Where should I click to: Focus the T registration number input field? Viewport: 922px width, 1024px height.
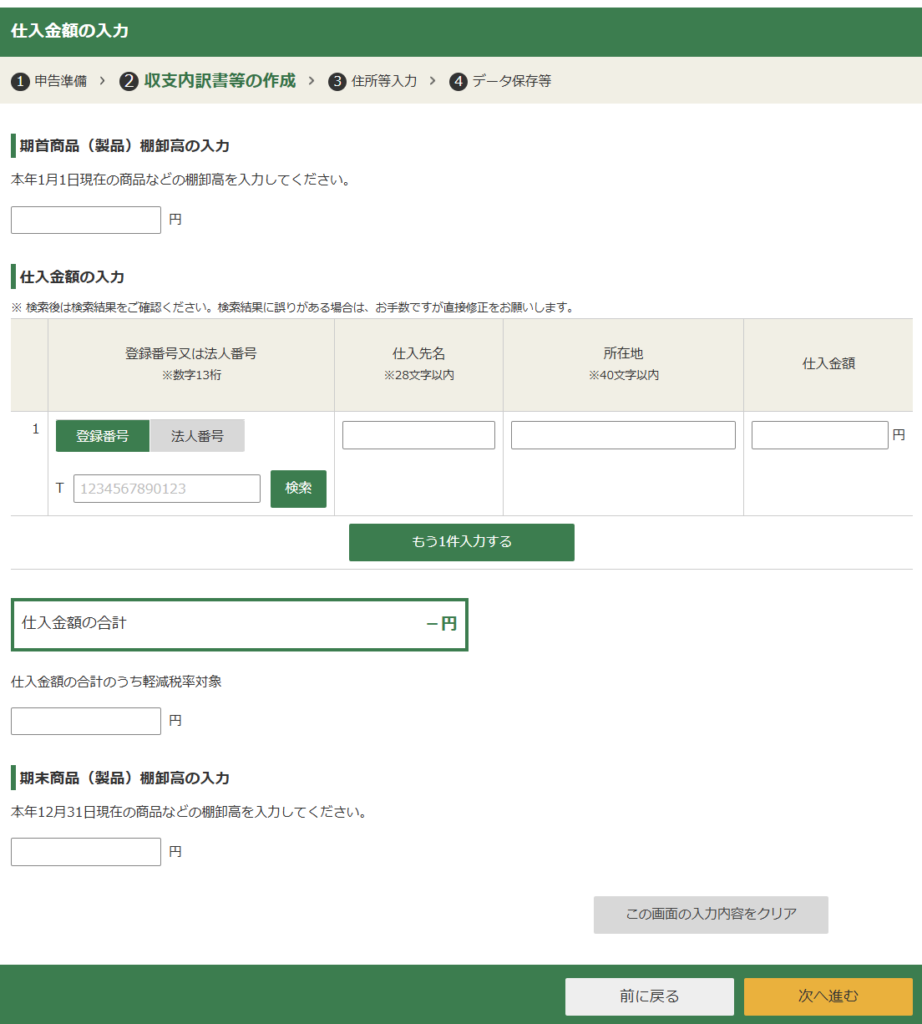point(167,488)
